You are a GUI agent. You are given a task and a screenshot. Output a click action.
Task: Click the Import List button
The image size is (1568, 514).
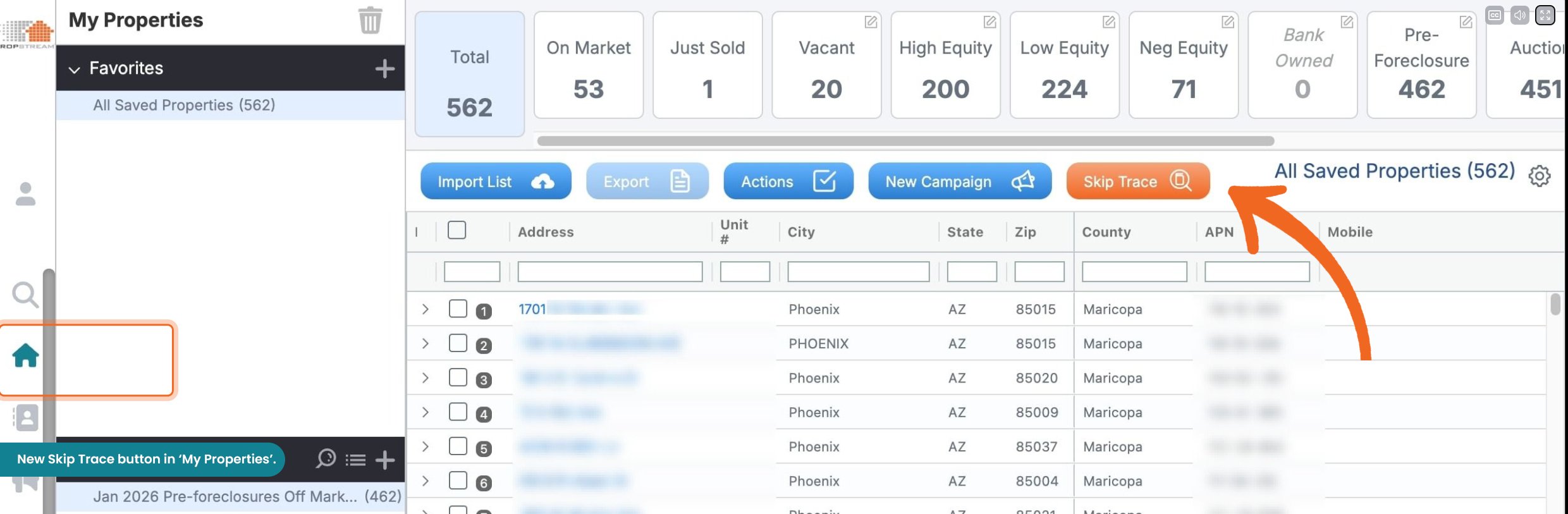tap(495, 181)
